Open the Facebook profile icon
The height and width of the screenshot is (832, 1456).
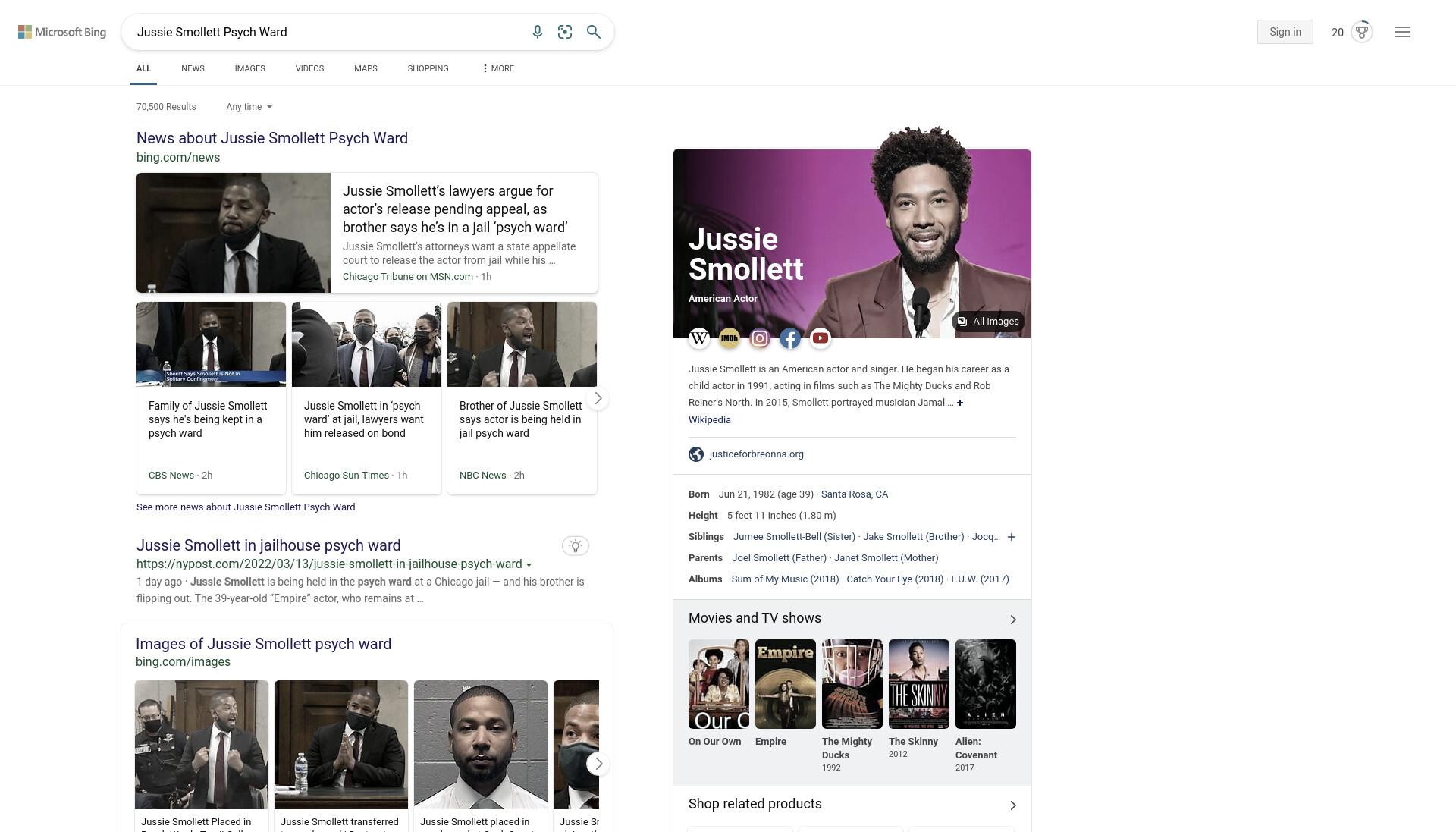790,338
